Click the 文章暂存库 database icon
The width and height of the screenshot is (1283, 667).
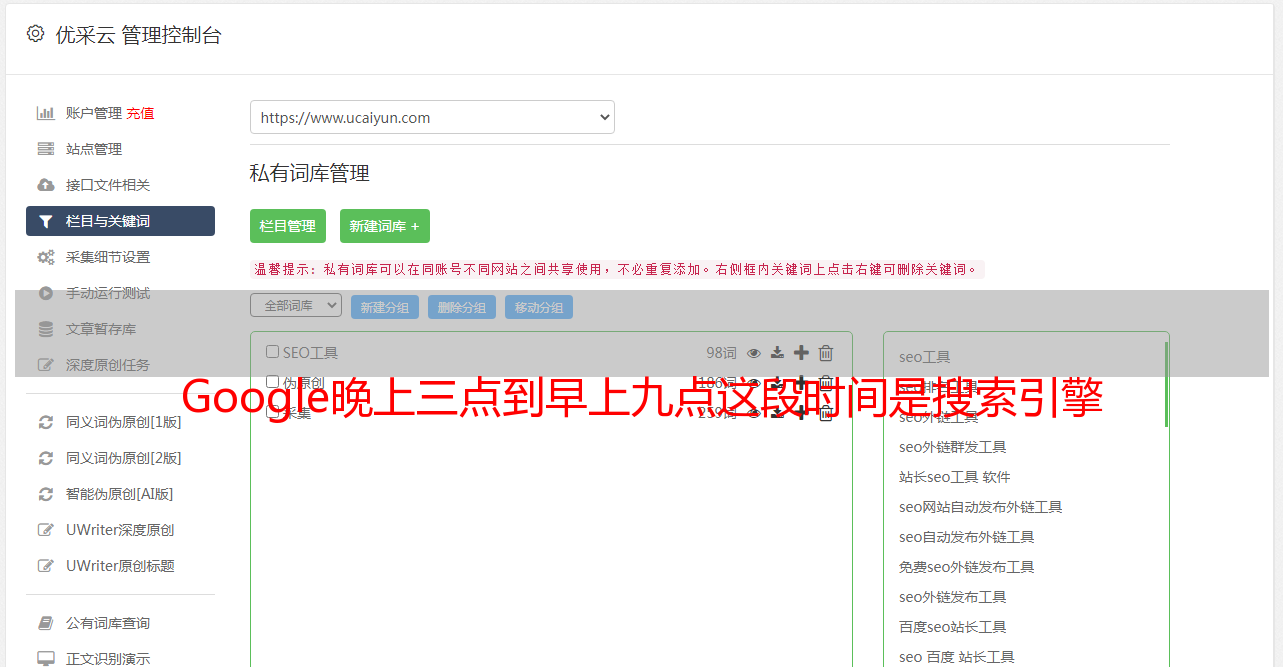(46, 329)
